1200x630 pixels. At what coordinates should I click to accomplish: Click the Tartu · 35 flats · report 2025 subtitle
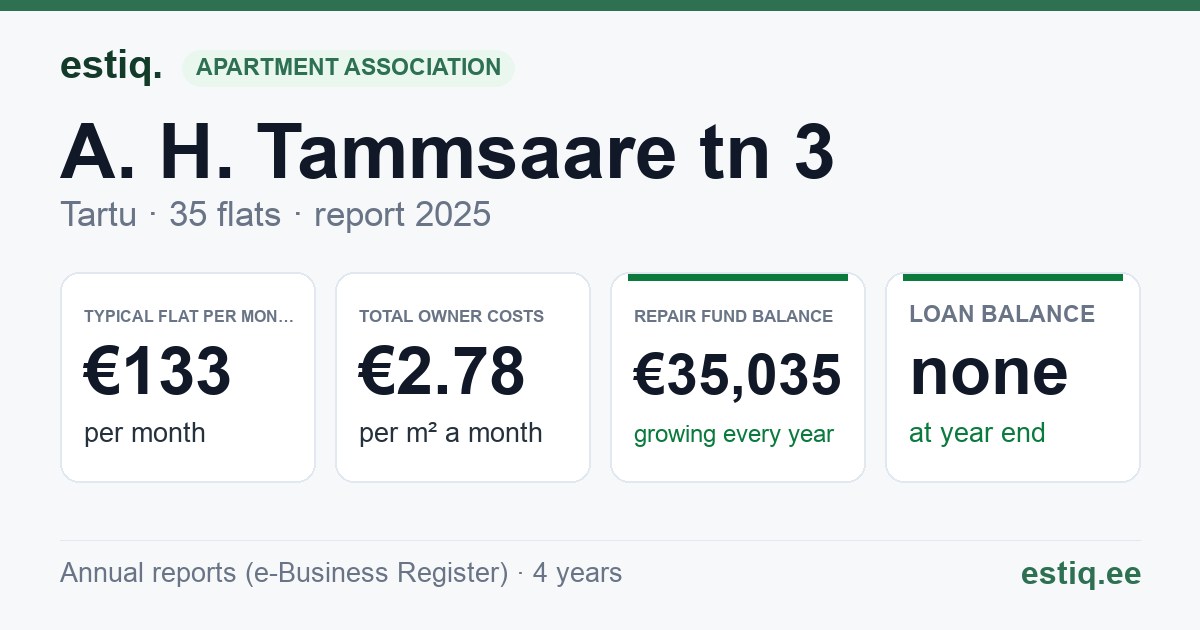(275, 214)
